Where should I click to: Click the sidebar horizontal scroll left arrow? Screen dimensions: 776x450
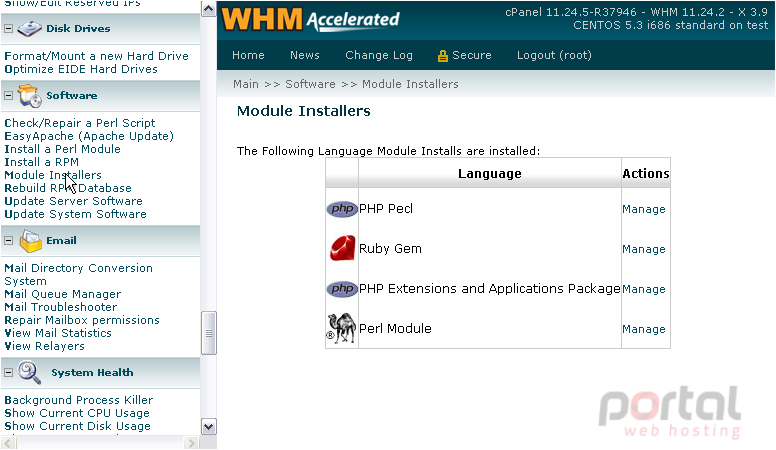coord(9,442)
